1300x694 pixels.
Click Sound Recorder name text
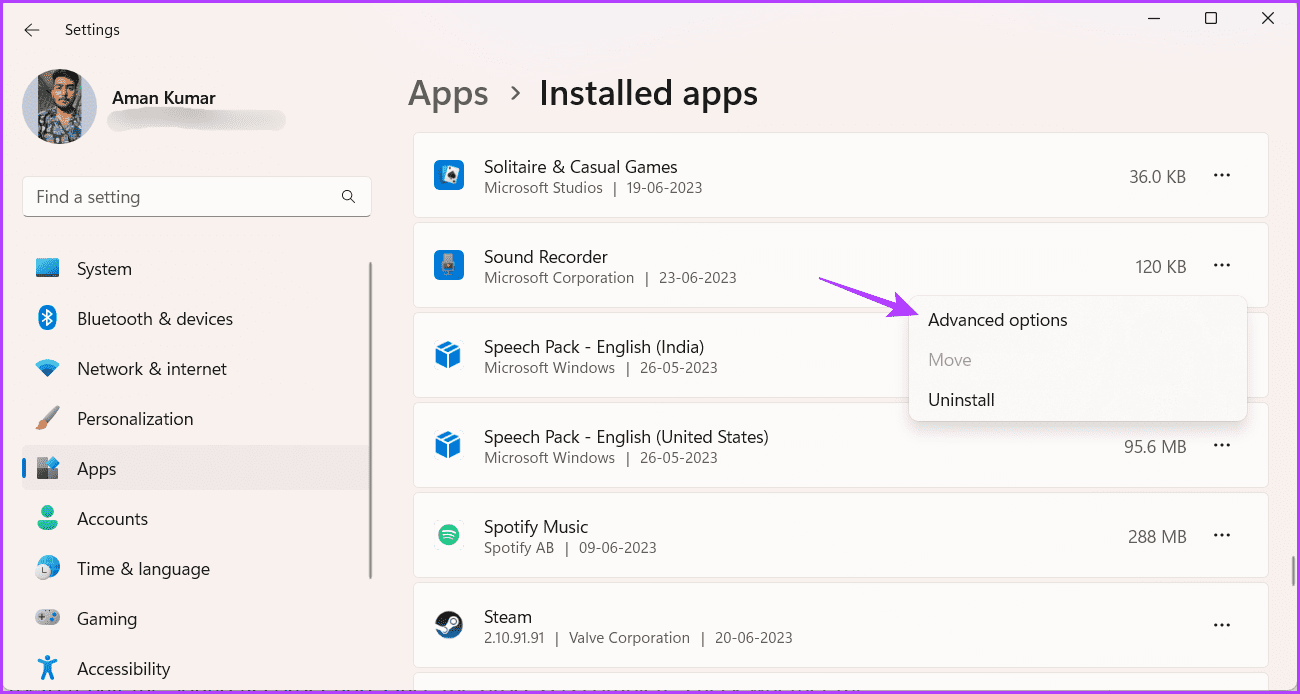546,257
